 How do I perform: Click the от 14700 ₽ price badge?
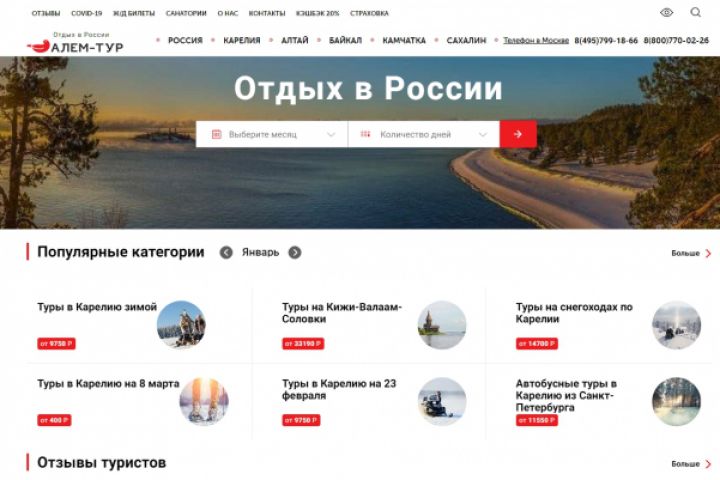[x=537, y=344]
